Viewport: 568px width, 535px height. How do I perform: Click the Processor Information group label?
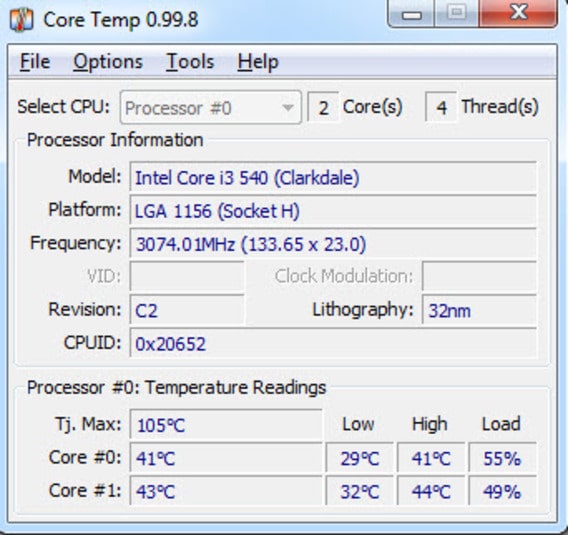115,140
